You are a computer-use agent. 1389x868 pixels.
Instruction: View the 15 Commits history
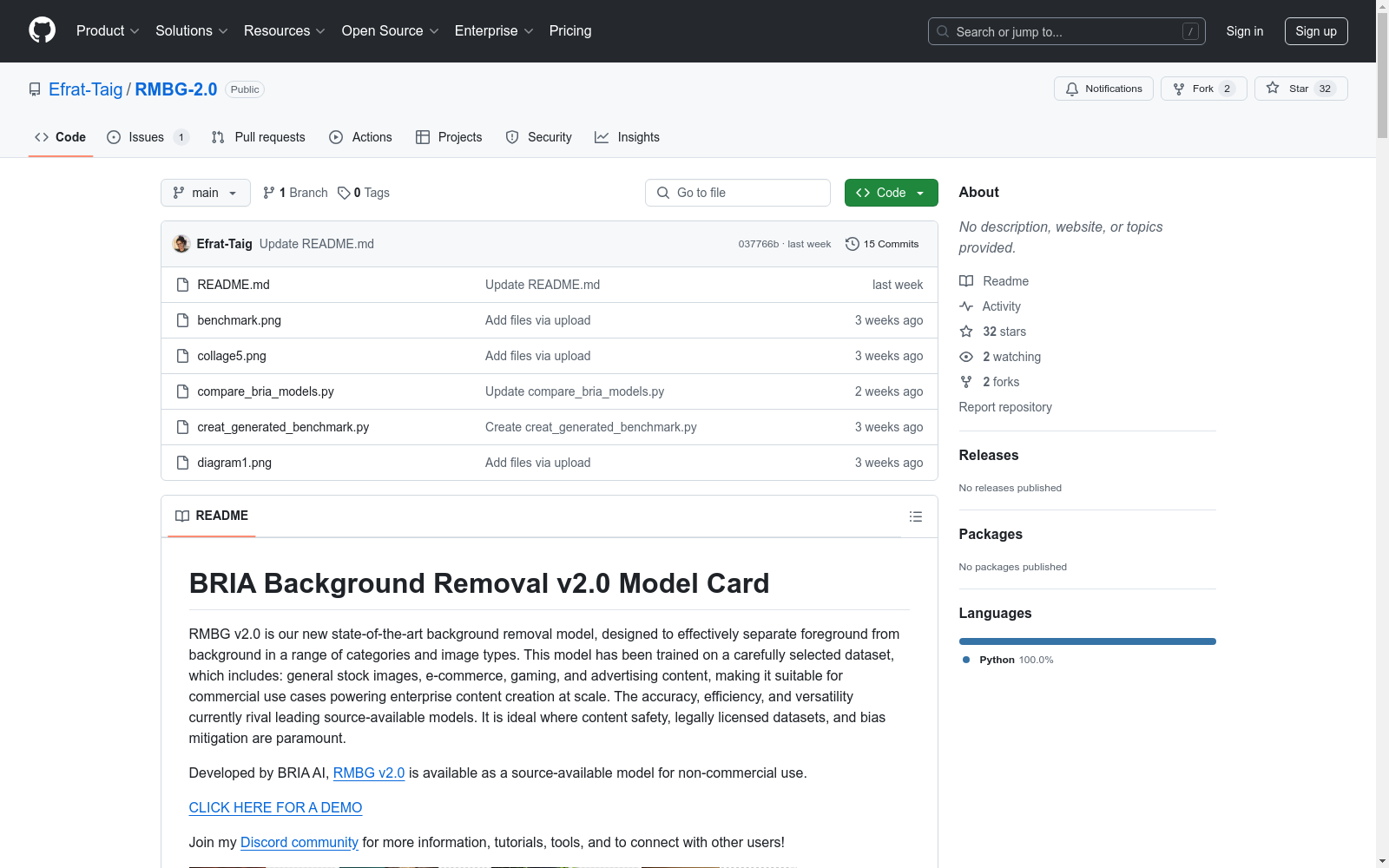click(882, 244)
